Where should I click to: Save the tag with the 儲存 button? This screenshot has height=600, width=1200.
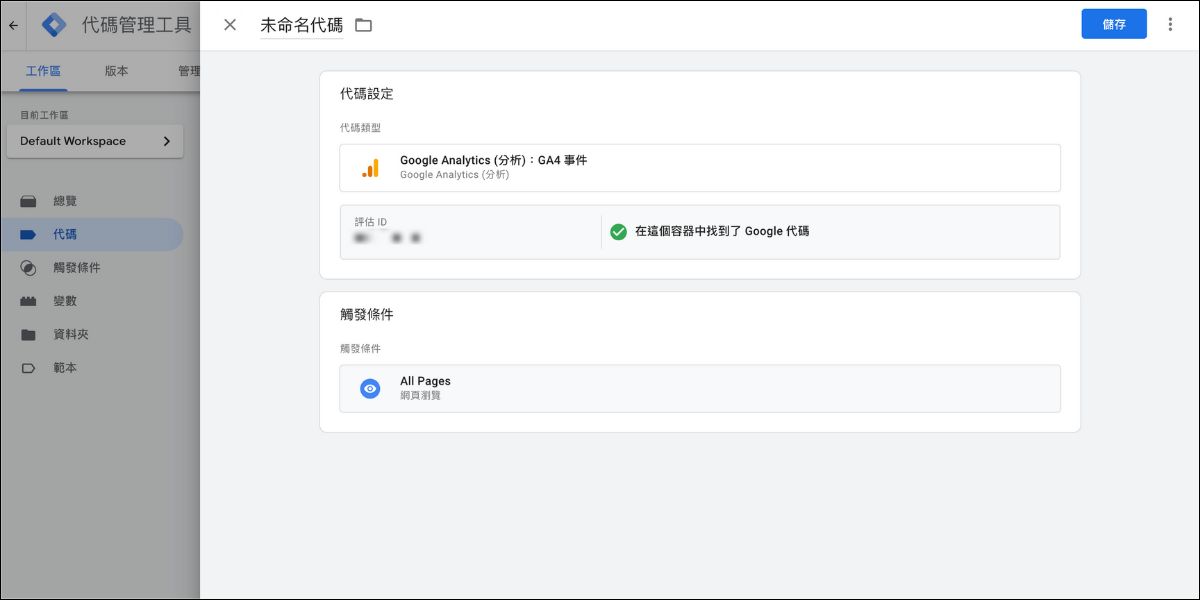click(1114, 25)
